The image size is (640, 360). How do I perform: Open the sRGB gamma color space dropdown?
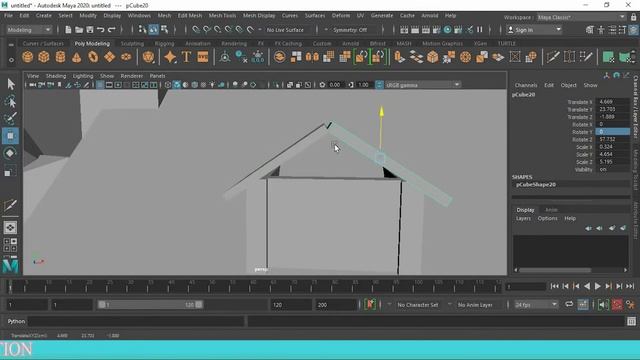[423, 84]
